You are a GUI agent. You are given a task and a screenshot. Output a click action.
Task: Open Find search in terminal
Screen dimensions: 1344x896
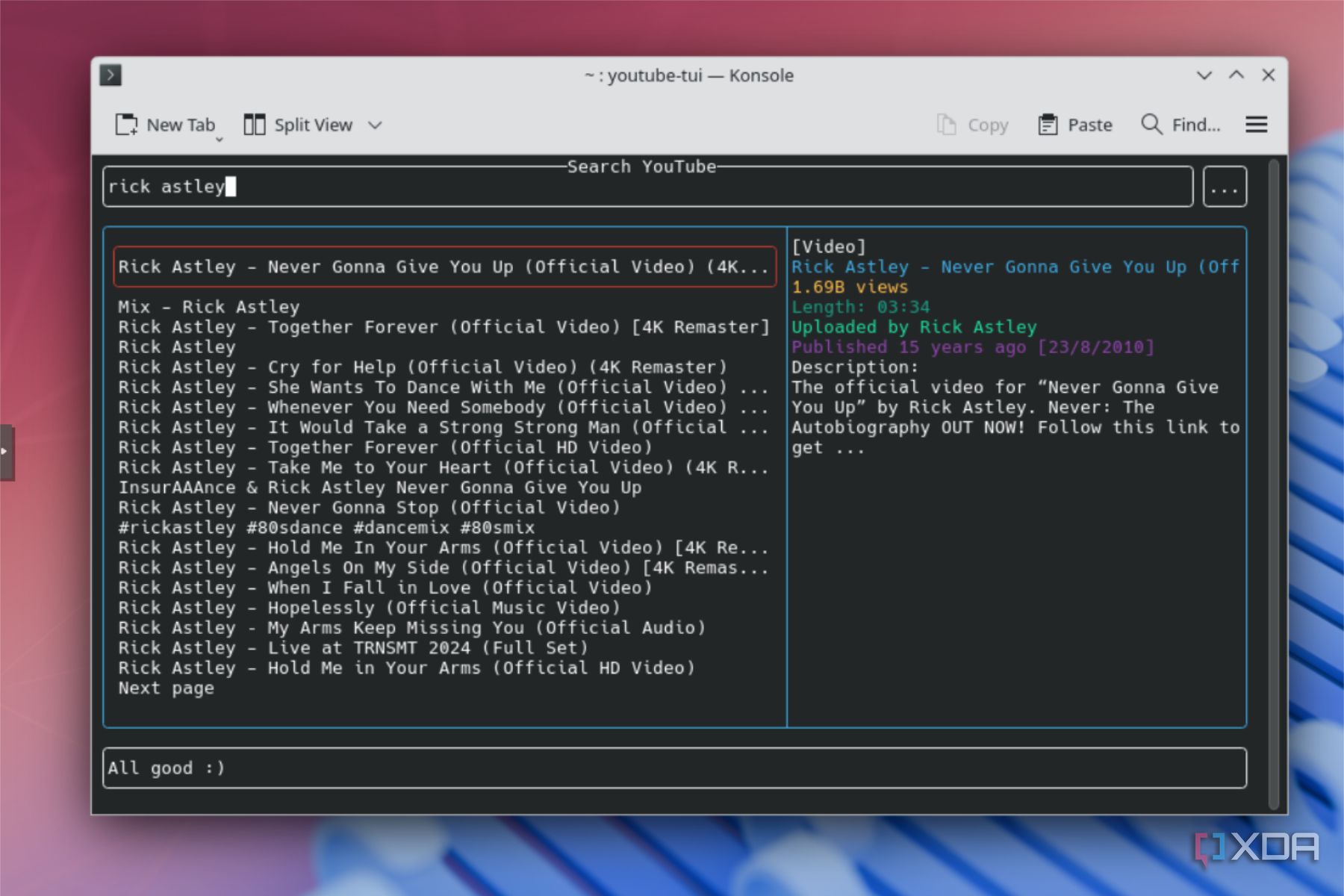[1180, 125]
